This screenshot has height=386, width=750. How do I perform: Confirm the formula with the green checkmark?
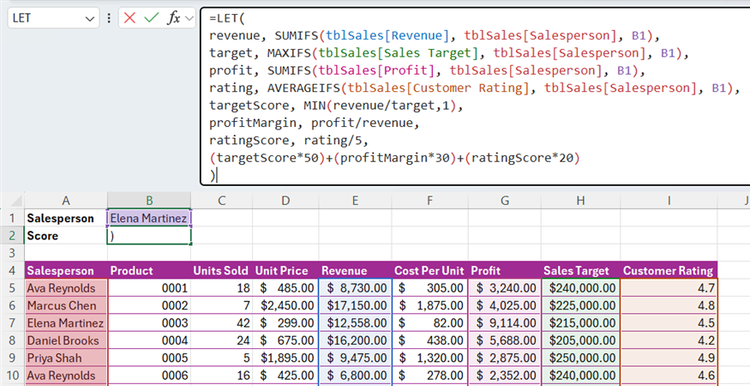(151, 18)
